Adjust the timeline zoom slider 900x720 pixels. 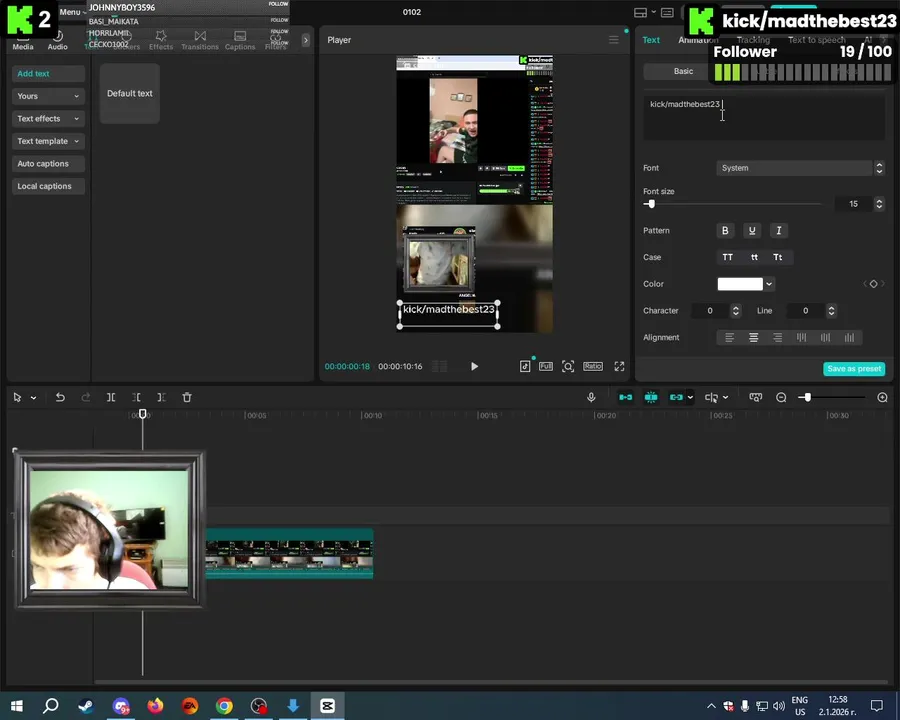click(806, 397)
